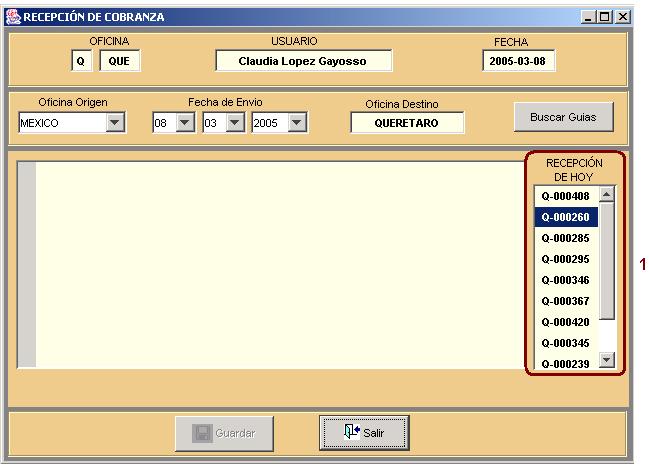Click the Fecha field 2005-03-08
Screen dimensions: 649x465
pyautogui.click(x=518, y=61)
